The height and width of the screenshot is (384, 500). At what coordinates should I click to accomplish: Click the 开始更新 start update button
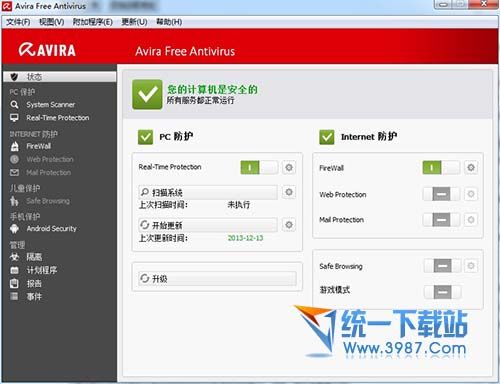click(208, 225)
